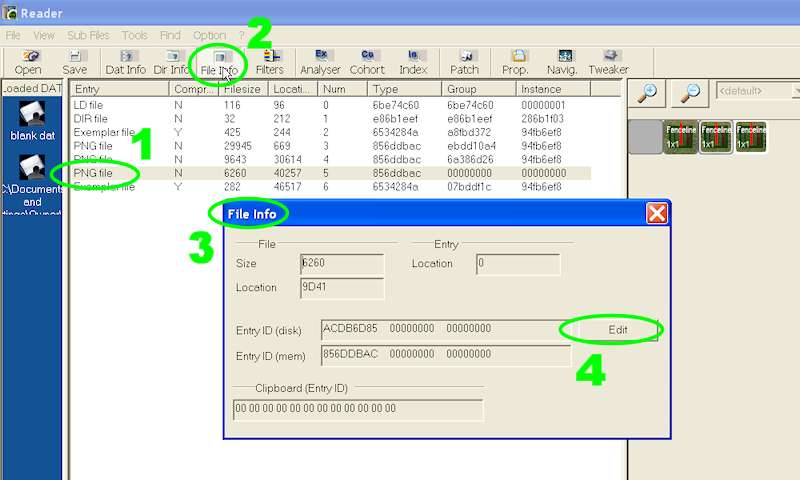Screen dimensions: 800x480
Task: Open the Filters tool
Action: point(270,62)
